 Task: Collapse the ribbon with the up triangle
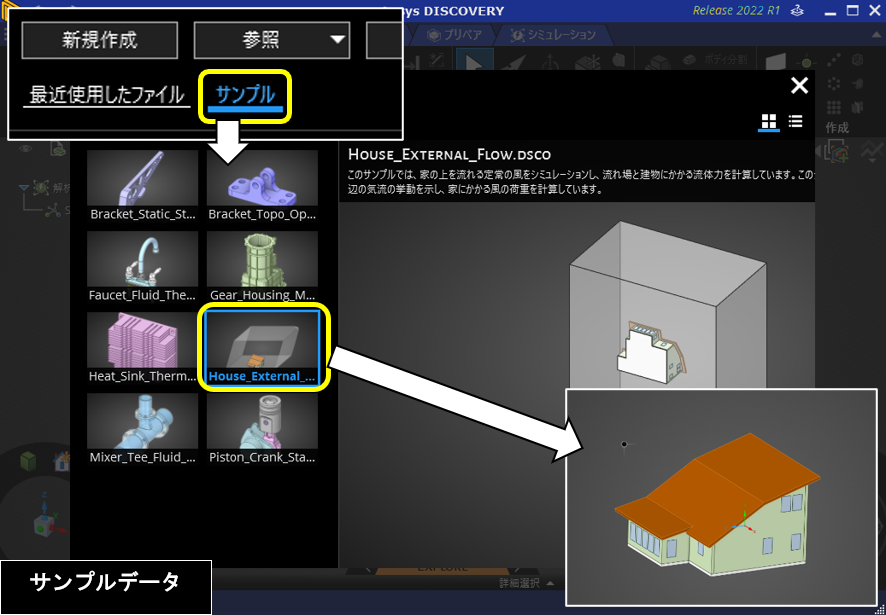[x=875, y=35]
